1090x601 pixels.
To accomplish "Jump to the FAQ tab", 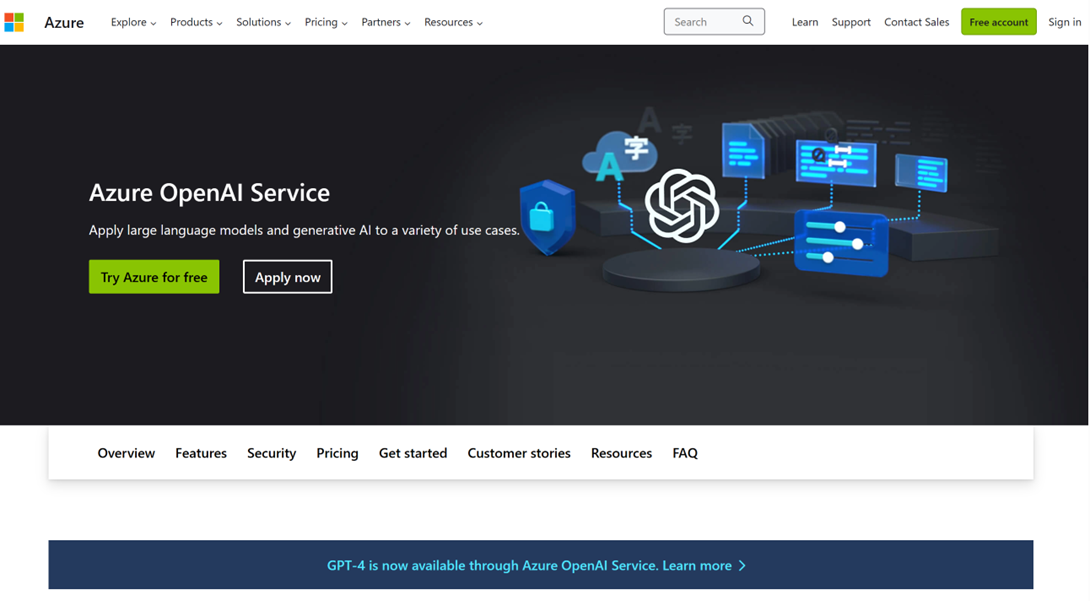I will pos(685,453).
